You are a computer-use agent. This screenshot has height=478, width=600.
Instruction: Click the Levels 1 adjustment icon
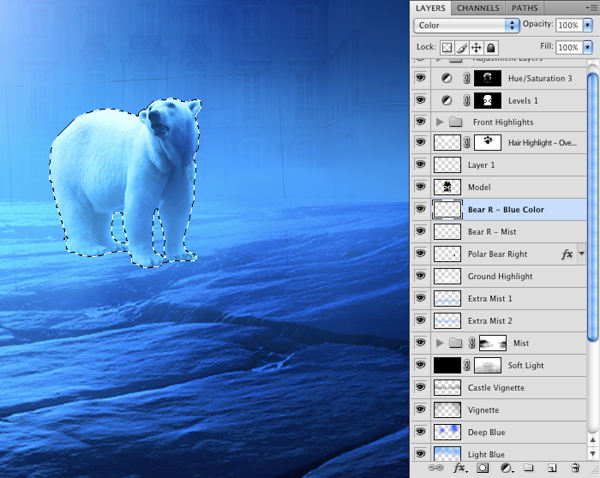pyautogui.click(x=447, y=101)
